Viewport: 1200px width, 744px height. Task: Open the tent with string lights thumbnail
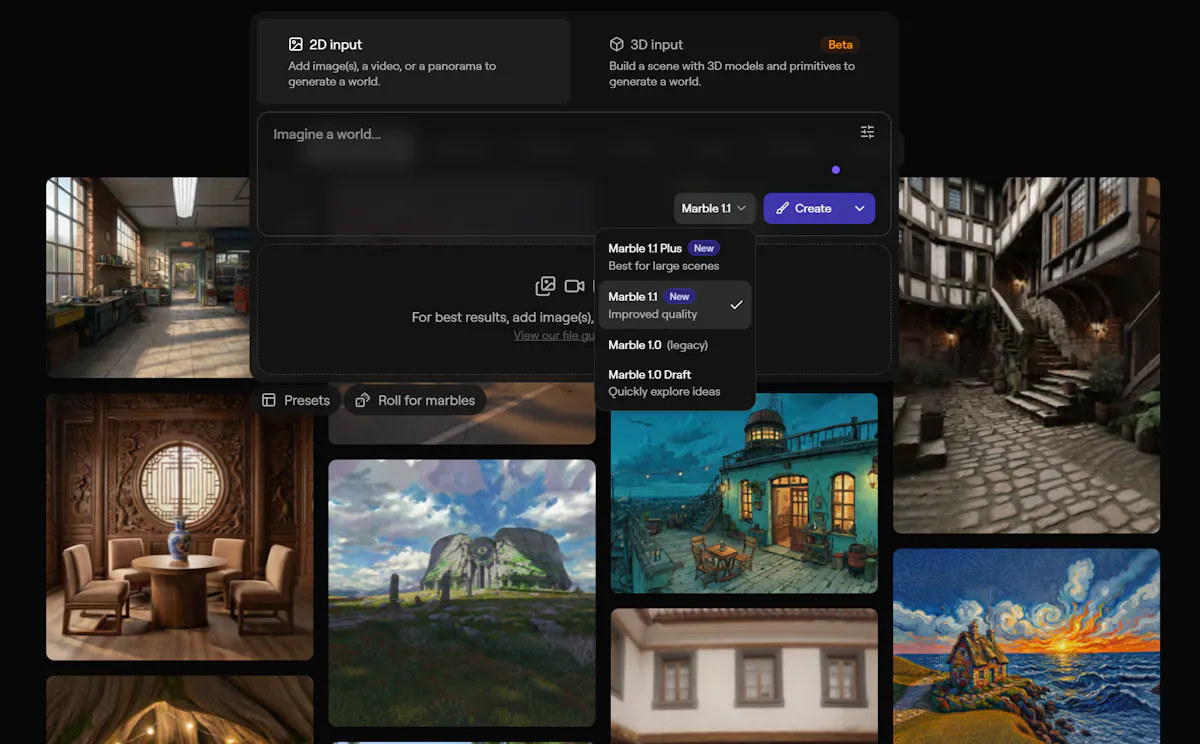click(180, 710)
